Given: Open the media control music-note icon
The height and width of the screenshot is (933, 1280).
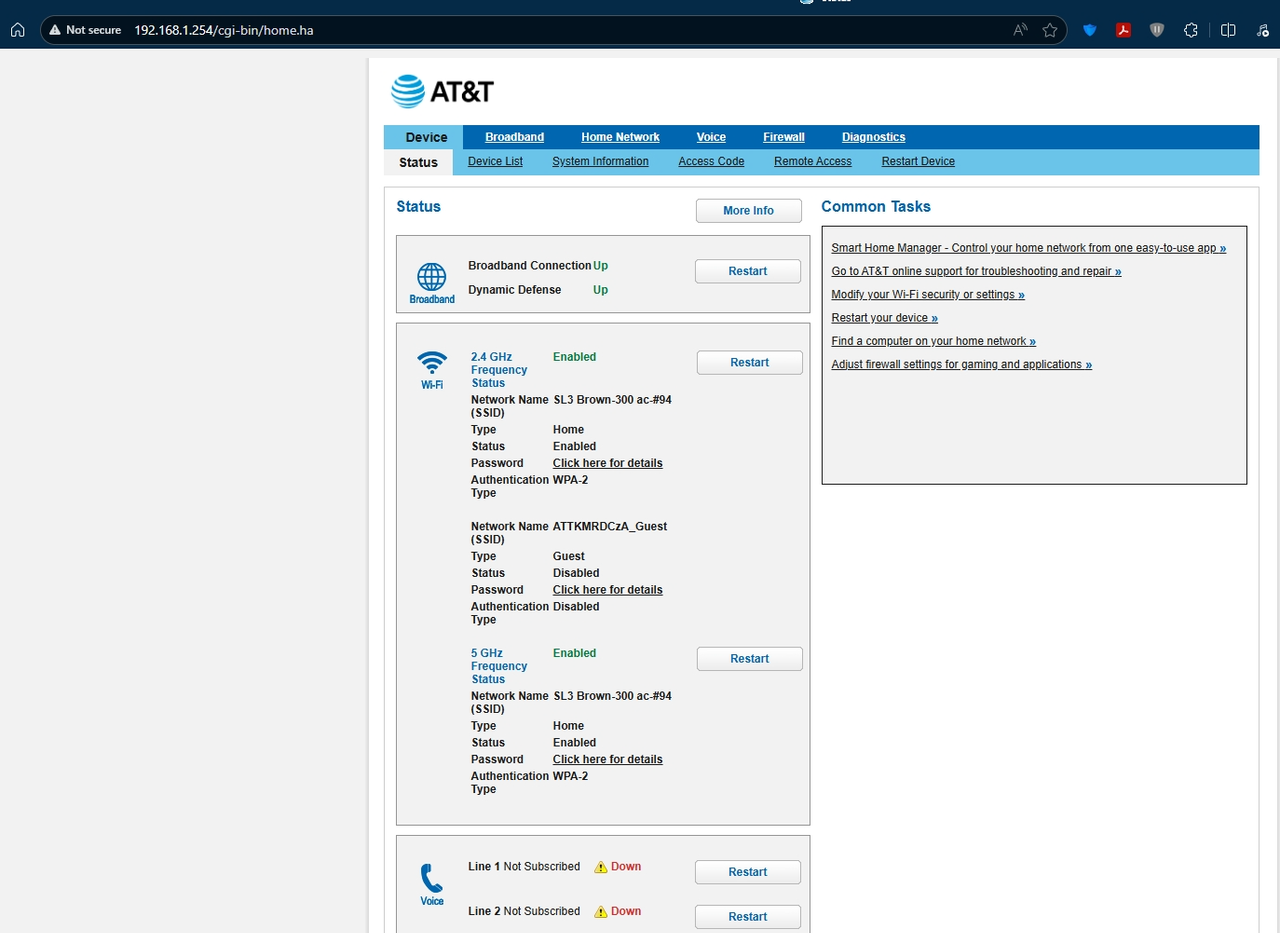Looking at the screenshot, I should [x=1263, y=30].
